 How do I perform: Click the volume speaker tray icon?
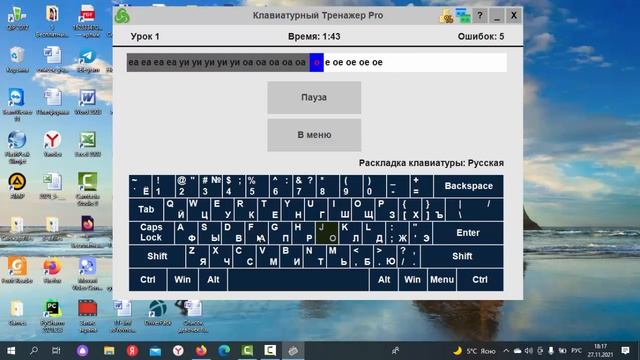[529, 351]
